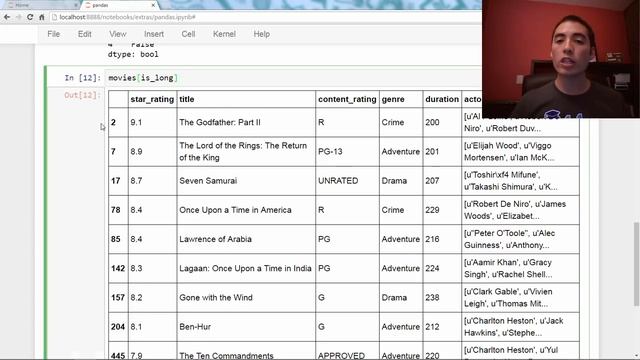The image size is (640, 360).
Task: Click the UNRATED content rating cell
Action: [x=347, y=181]
